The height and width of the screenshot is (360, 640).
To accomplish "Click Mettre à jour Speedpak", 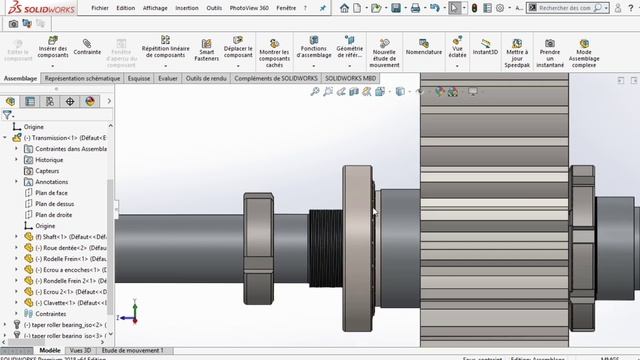I will tap(517, 53).
